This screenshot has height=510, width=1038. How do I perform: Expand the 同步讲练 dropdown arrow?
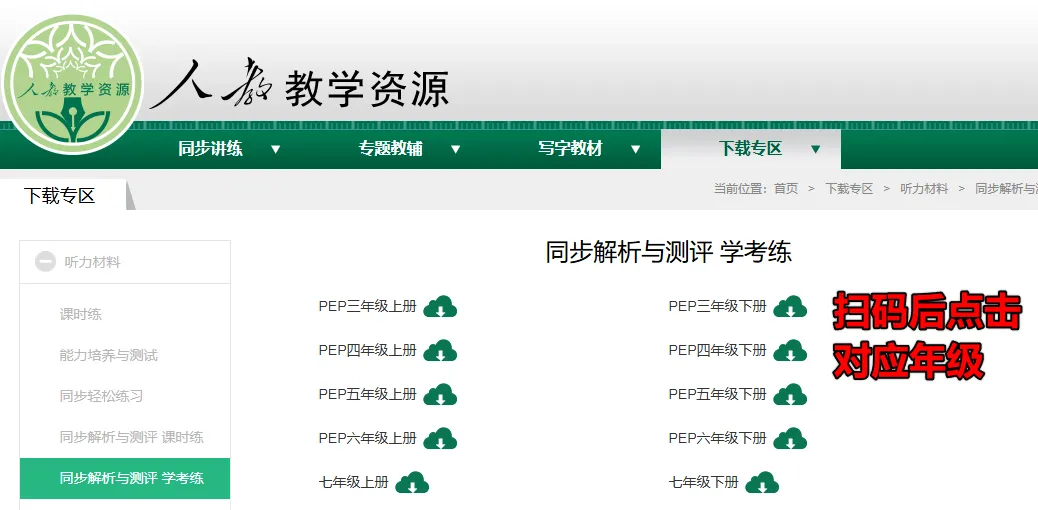coord(276,150)
